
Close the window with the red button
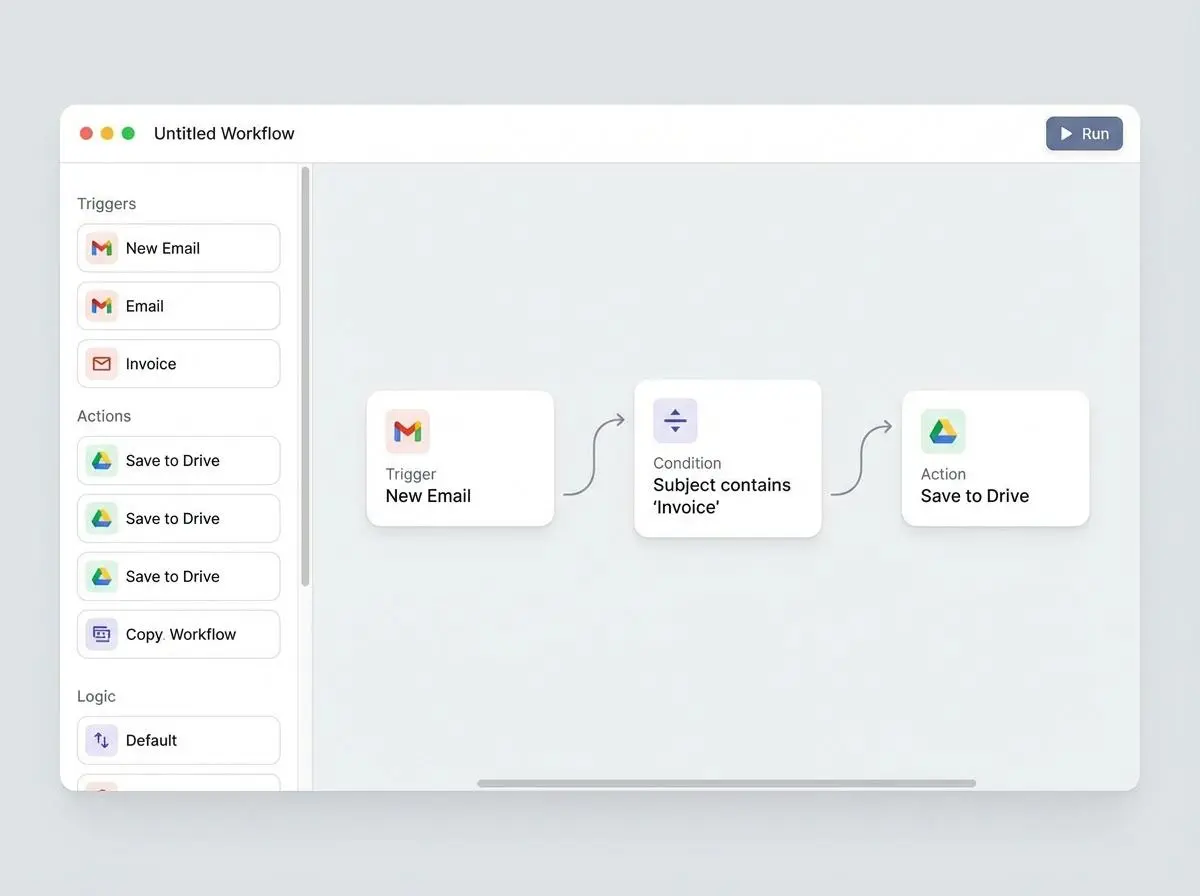(86, 133)
